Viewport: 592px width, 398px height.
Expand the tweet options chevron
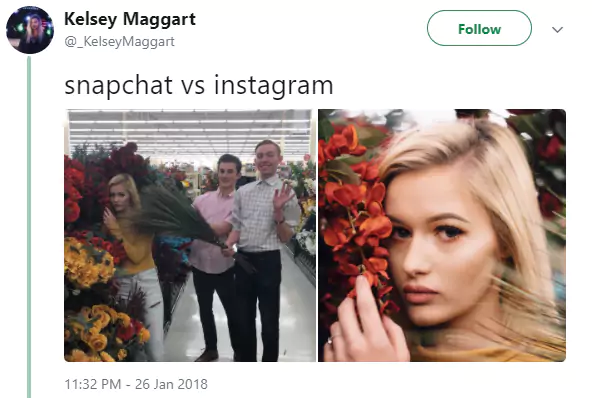557,29
